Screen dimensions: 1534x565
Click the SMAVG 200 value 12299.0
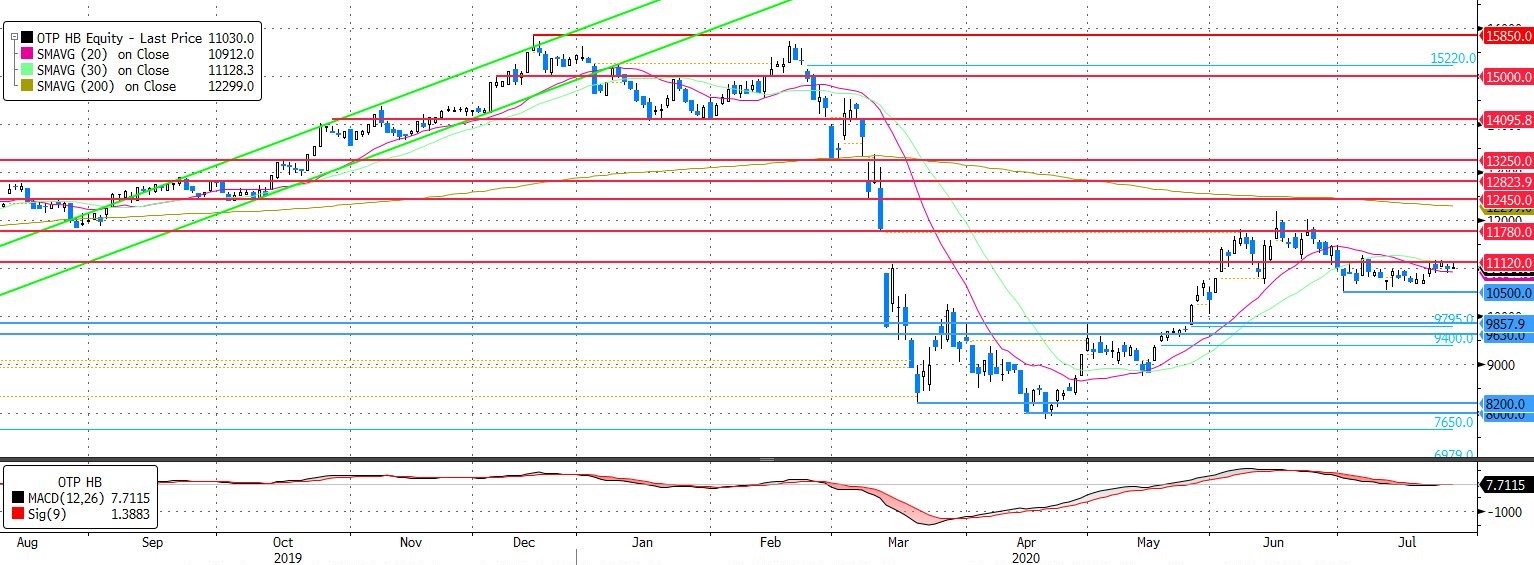tap(231, 86)
